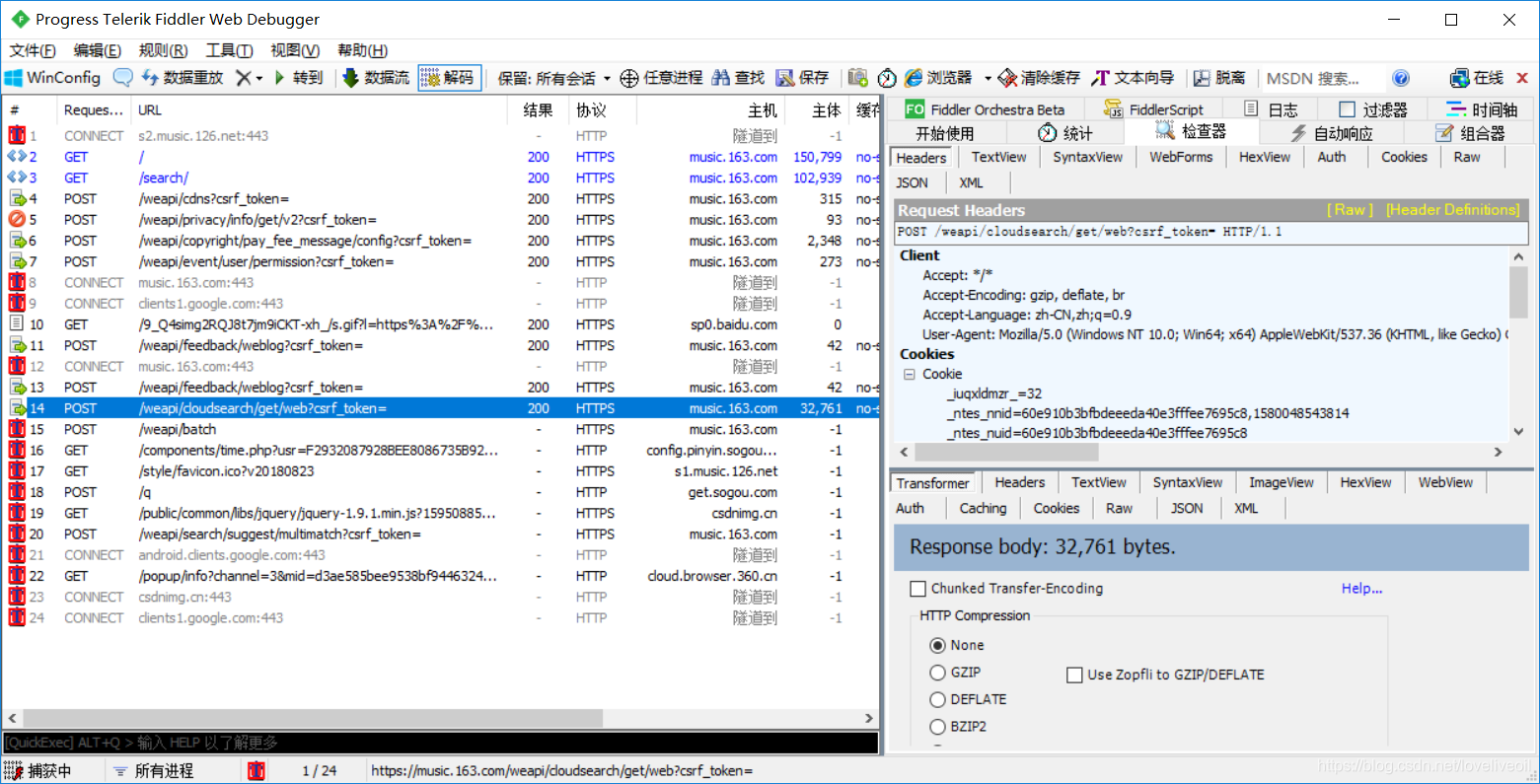This screenshot has width=1540, height=784.
Task: Open WinConfig from the toolbar
Action: tap(53, 78)
